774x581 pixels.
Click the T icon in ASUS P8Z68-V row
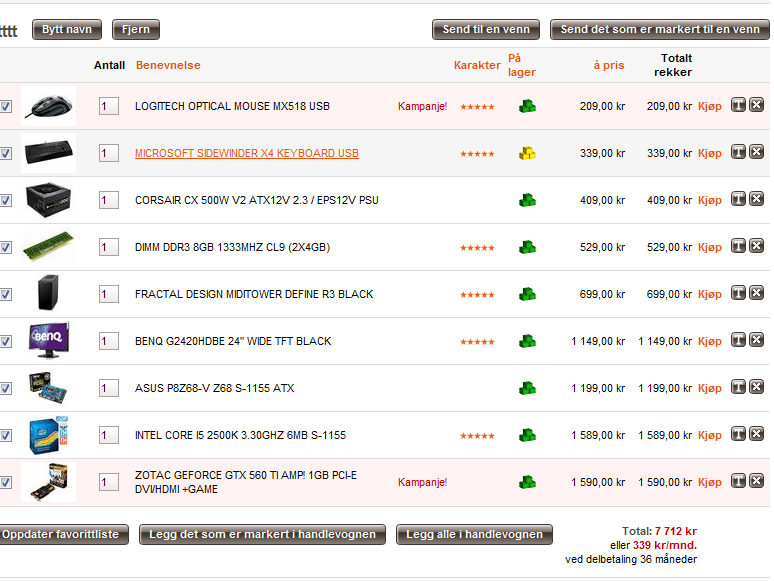click(x=738, y=387)
